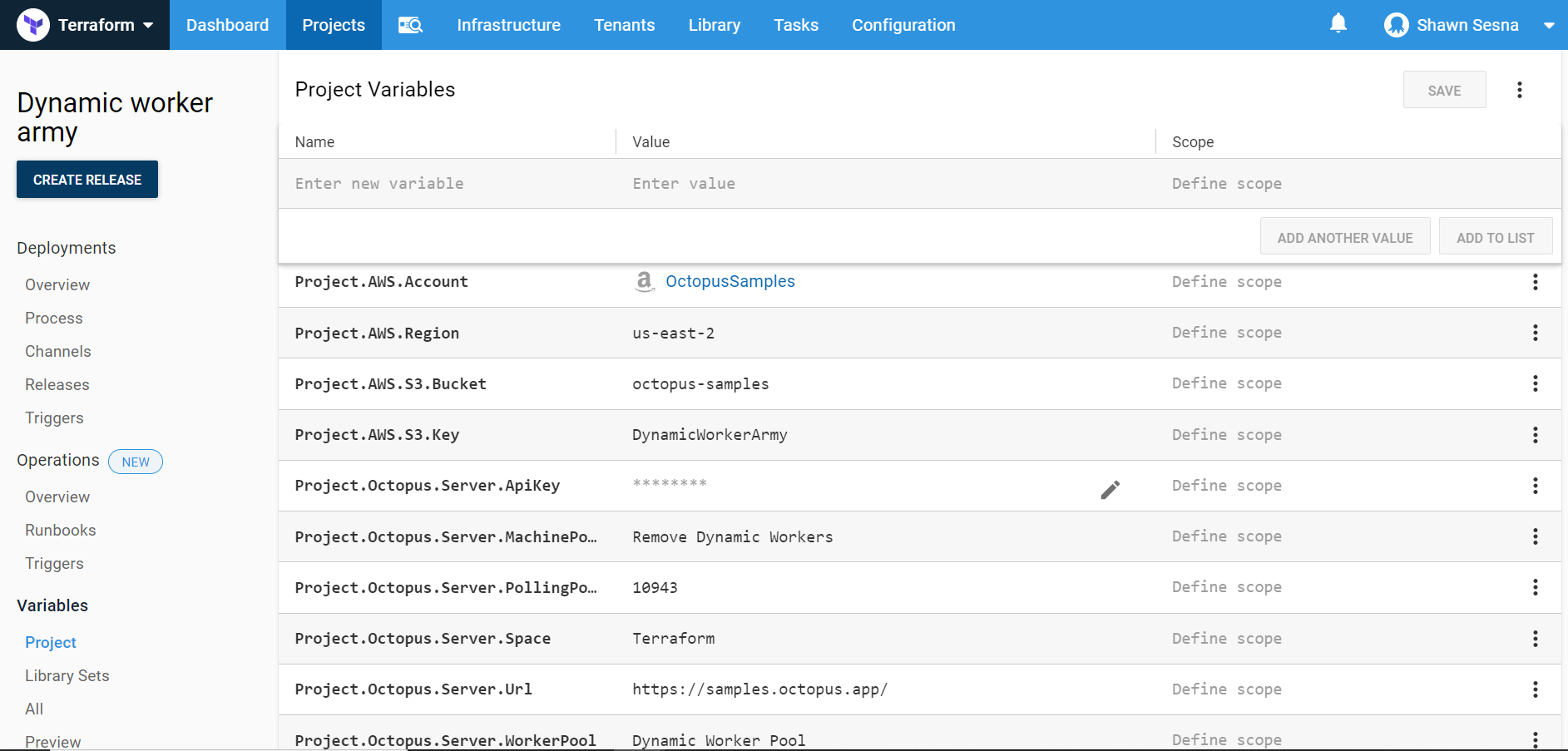This screenshot has height=751, width=1568.
Task: Open Runbooks in the sidebar
Action: (x=60, y=531)
